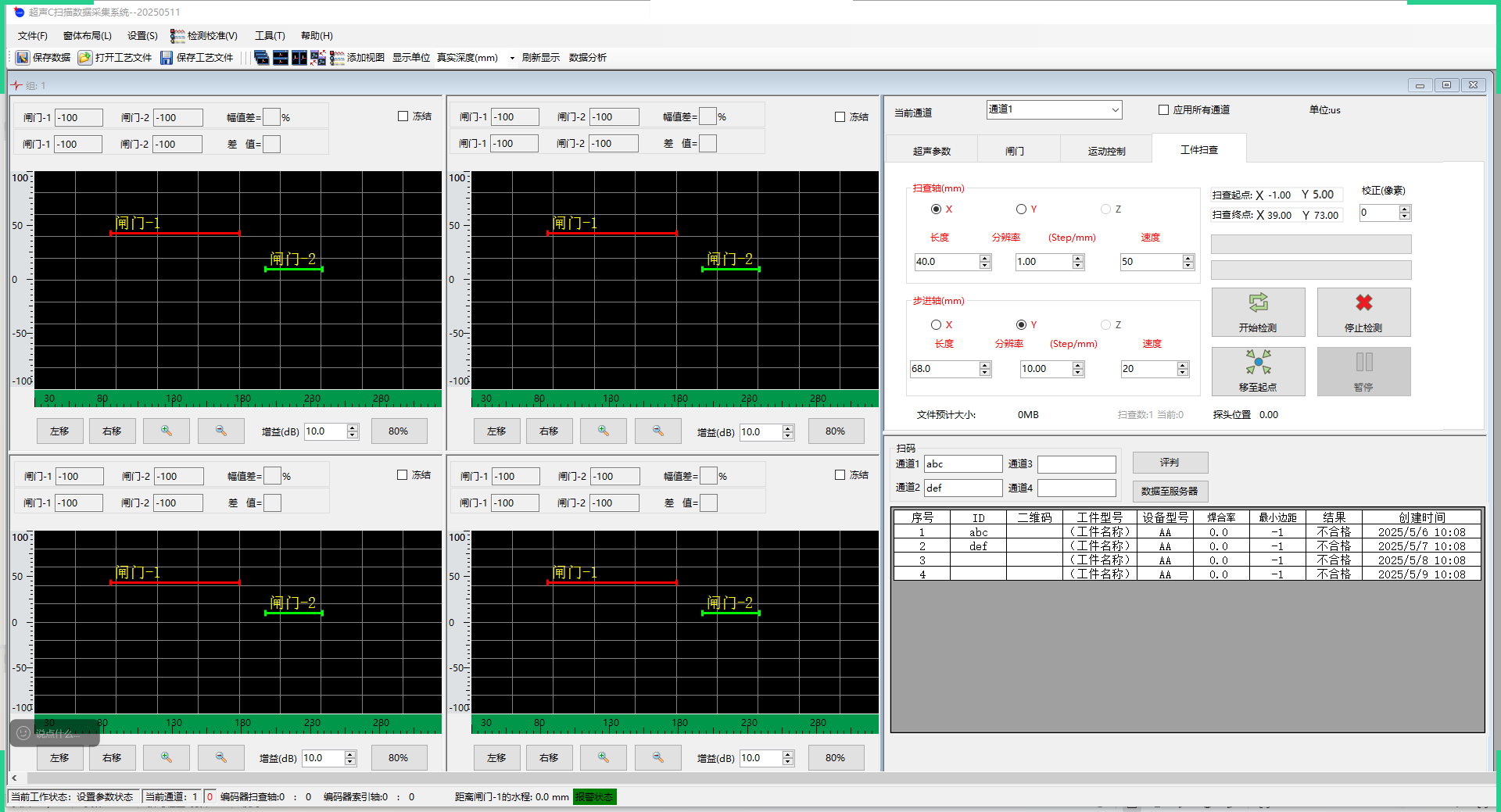
Task: Click the 保存数据 save data icon
Action: (23, 58)
